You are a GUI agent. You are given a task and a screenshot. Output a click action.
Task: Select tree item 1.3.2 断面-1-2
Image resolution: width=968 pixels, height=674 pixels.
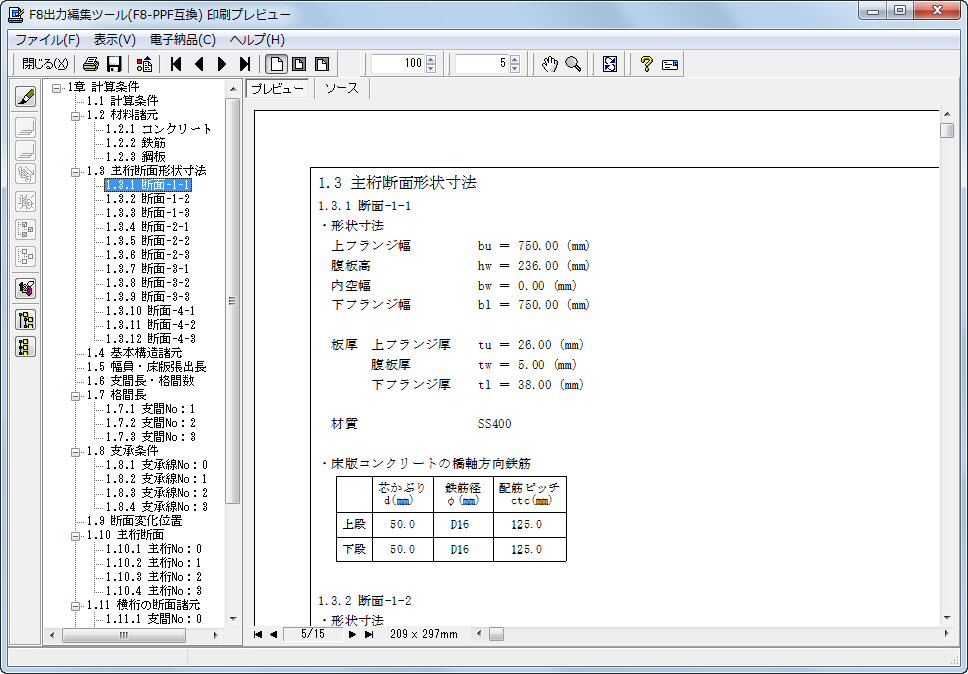click(x=148, y=199)
